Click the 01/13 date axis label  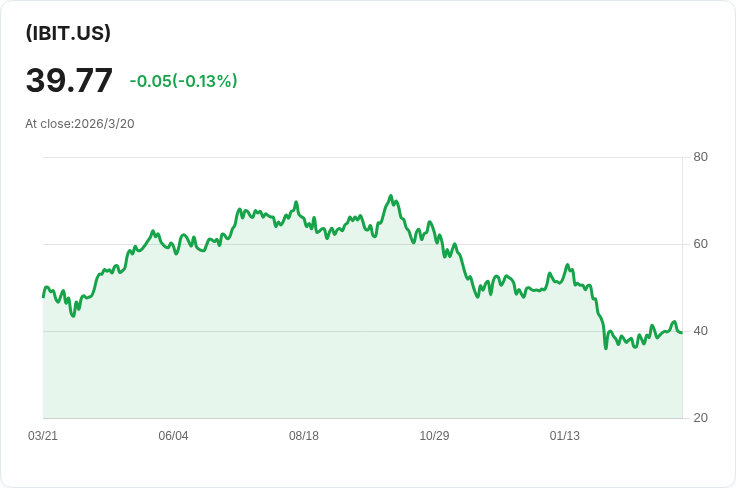(565, 436)
